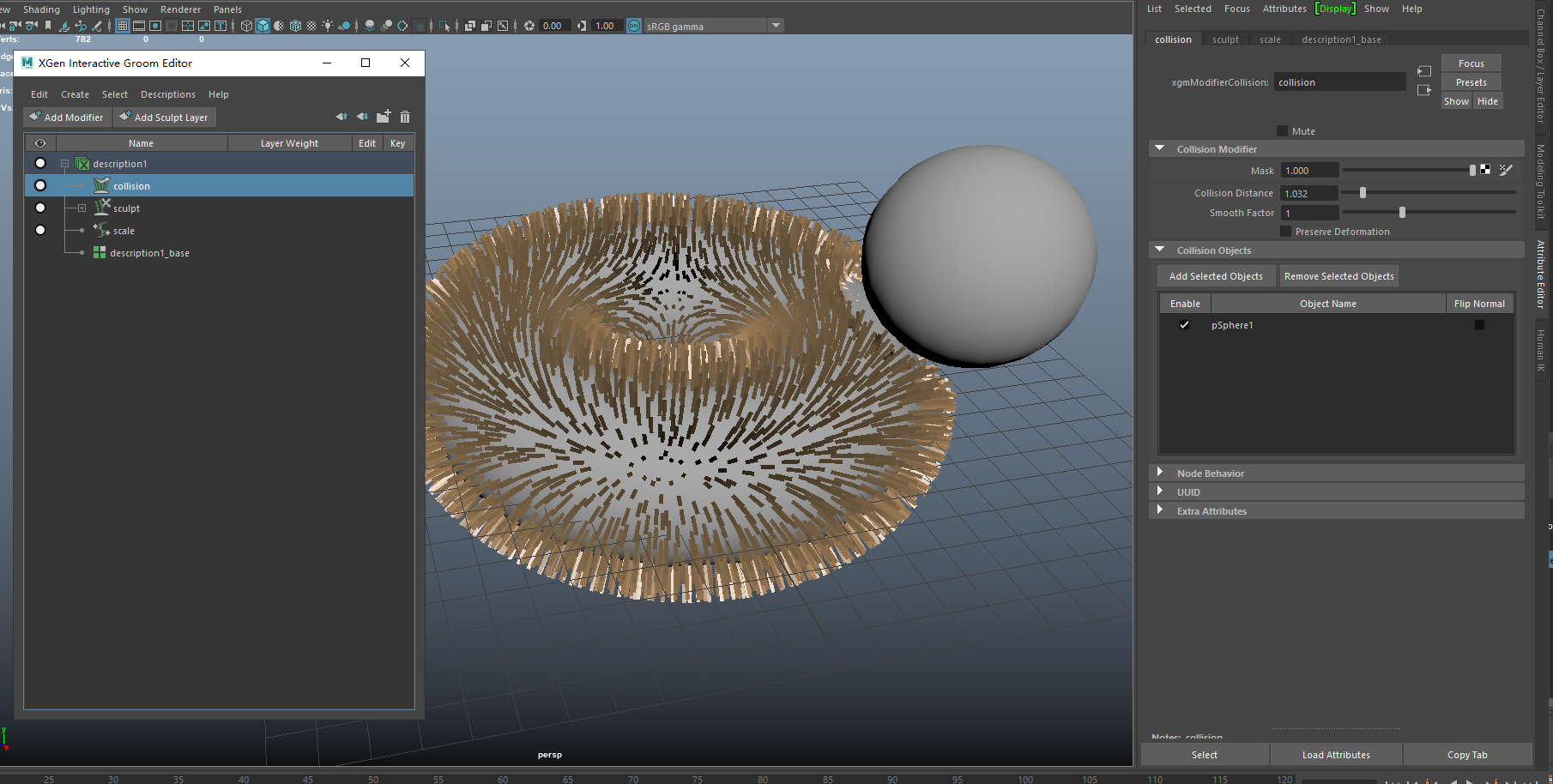Open the Descriptions menu in Groom Editor
1553x784 pixels.
(167, 94)
